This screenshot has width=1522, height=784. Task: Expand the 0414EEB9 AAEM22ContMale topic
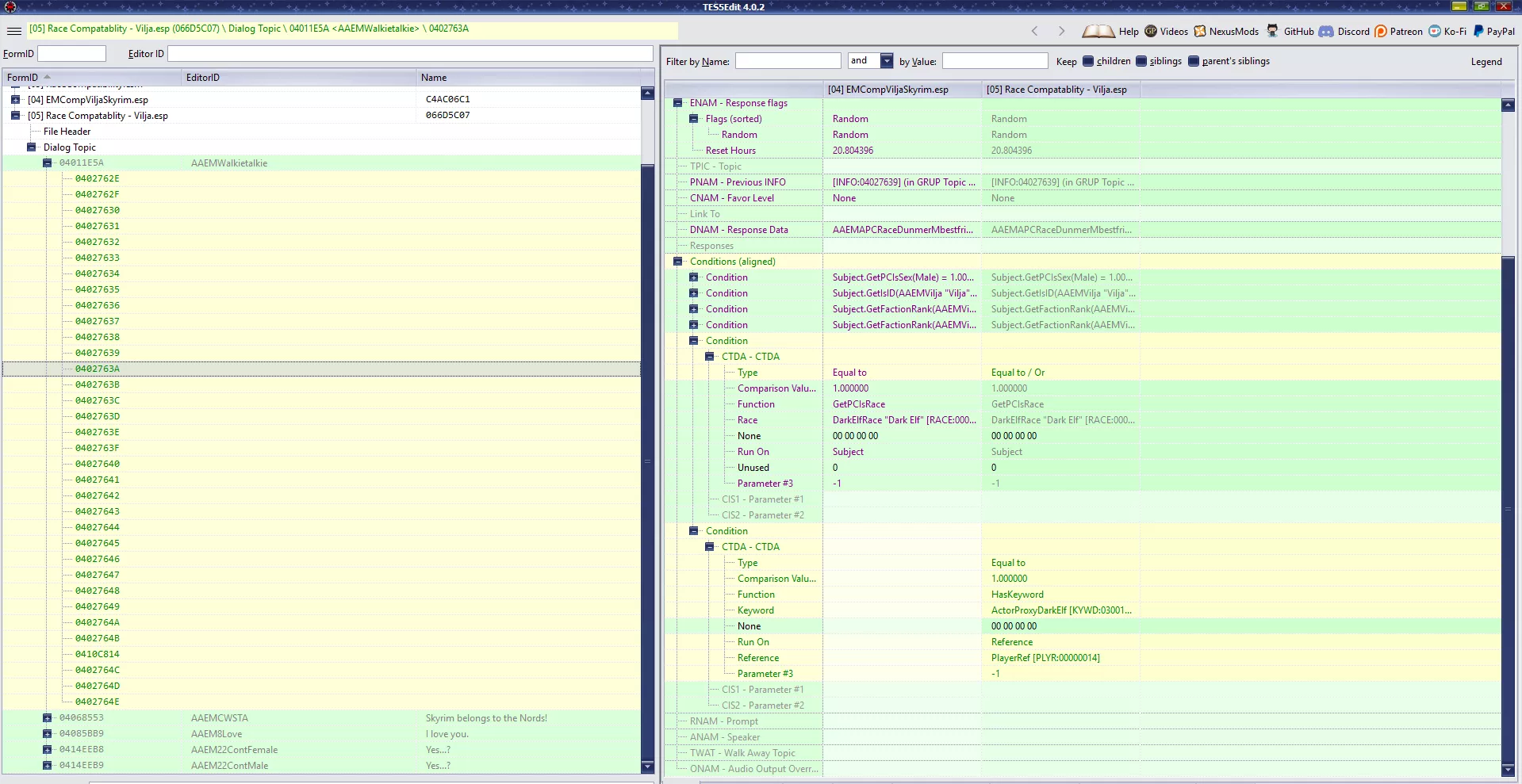(x=48, y=766)
